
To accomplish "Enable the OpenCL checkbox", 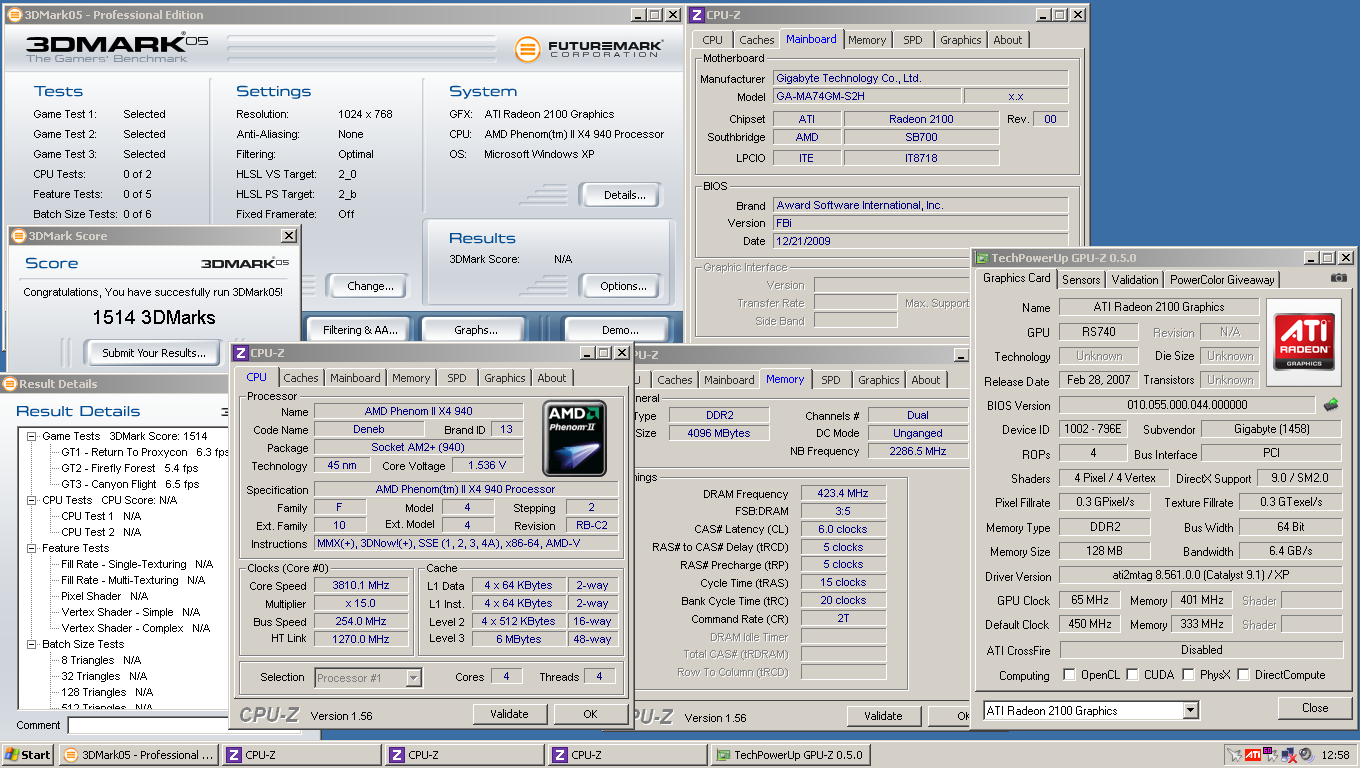I will pyautogui.click(x=1070, y=675).
